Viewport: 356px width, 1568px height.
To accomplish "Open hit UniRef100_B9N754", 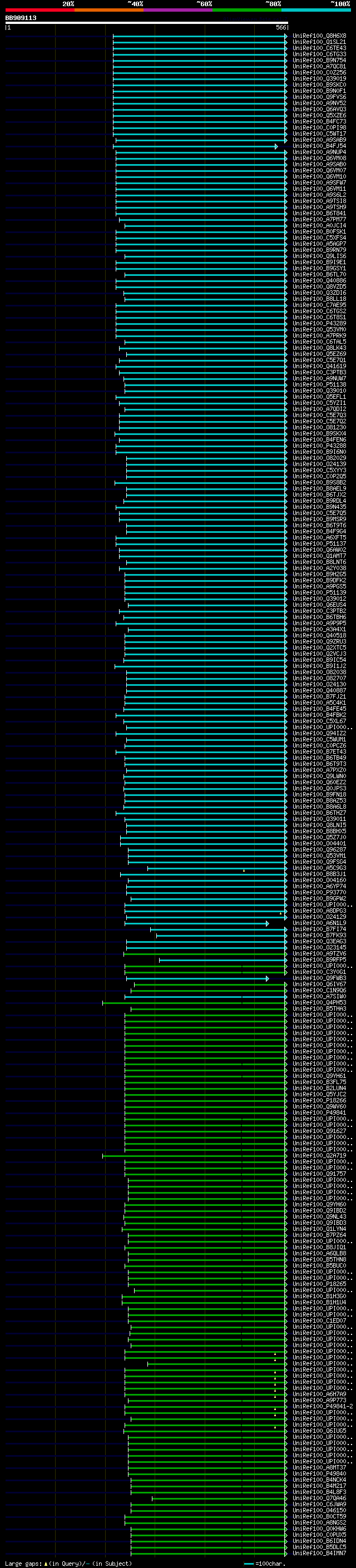I will [x=319, y=60].
